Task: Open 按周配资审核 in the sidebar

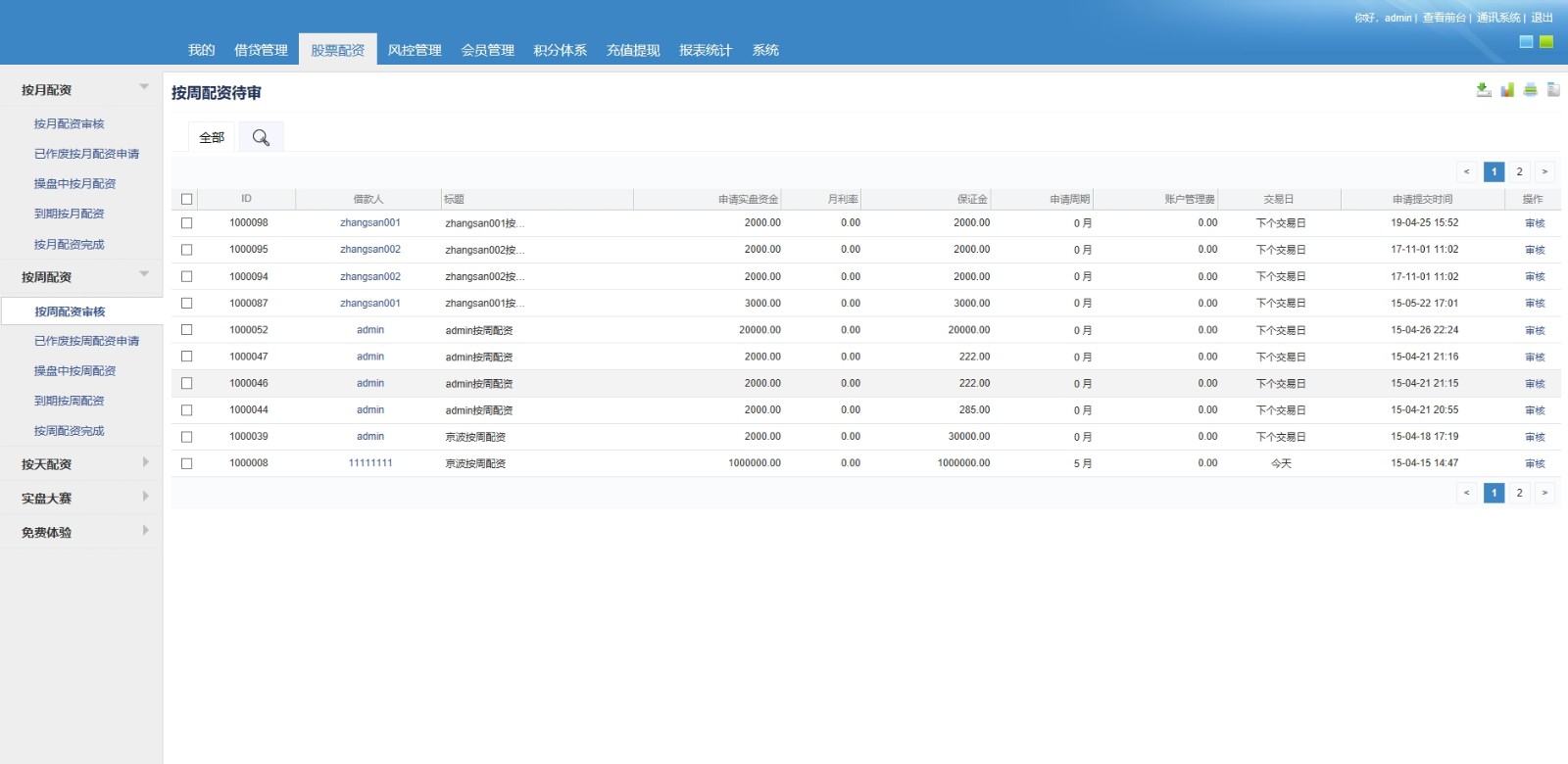Action: point(70,311)
